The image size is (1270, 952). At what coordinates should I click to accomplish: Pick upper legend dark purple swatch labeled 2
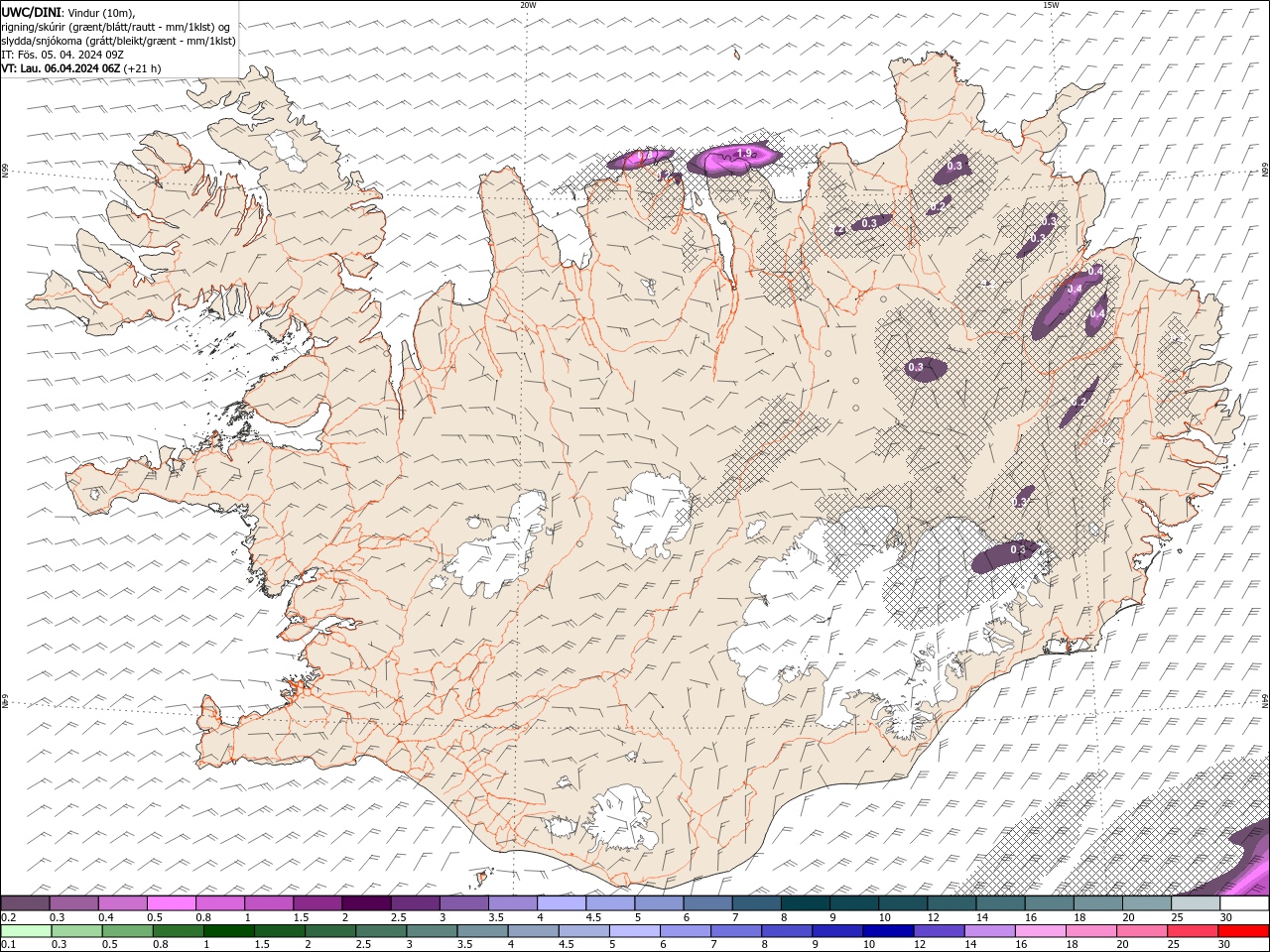pos(366,903)
